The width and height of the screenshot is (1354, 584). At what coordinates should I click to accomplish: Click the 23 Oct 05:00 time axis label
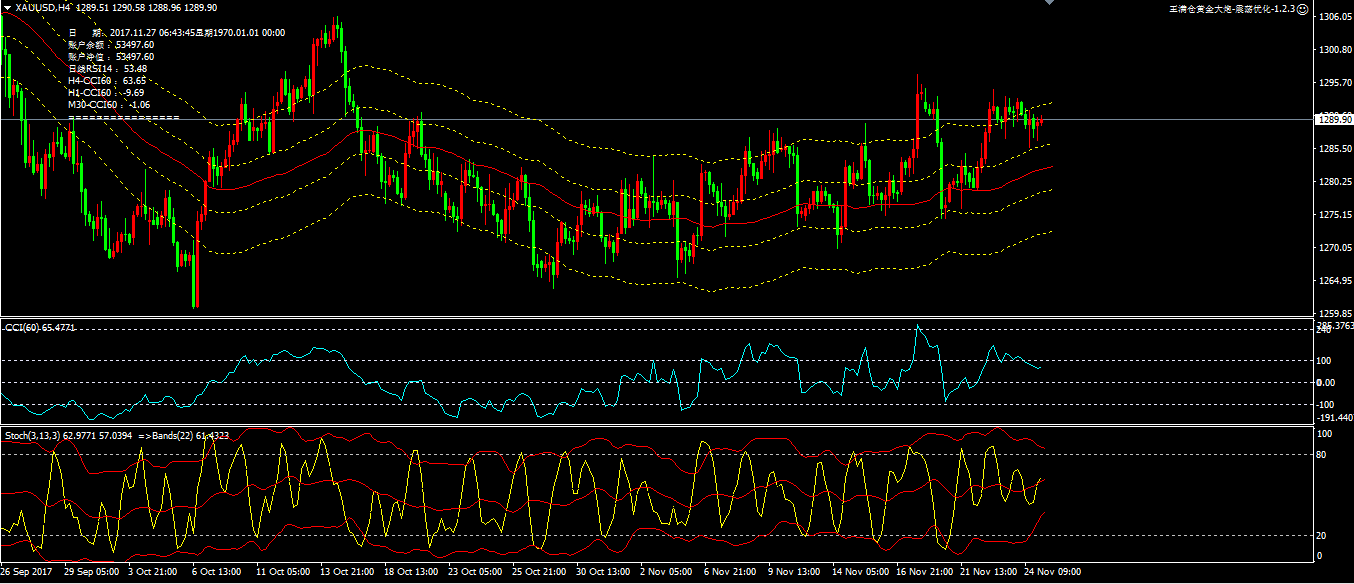473,572
